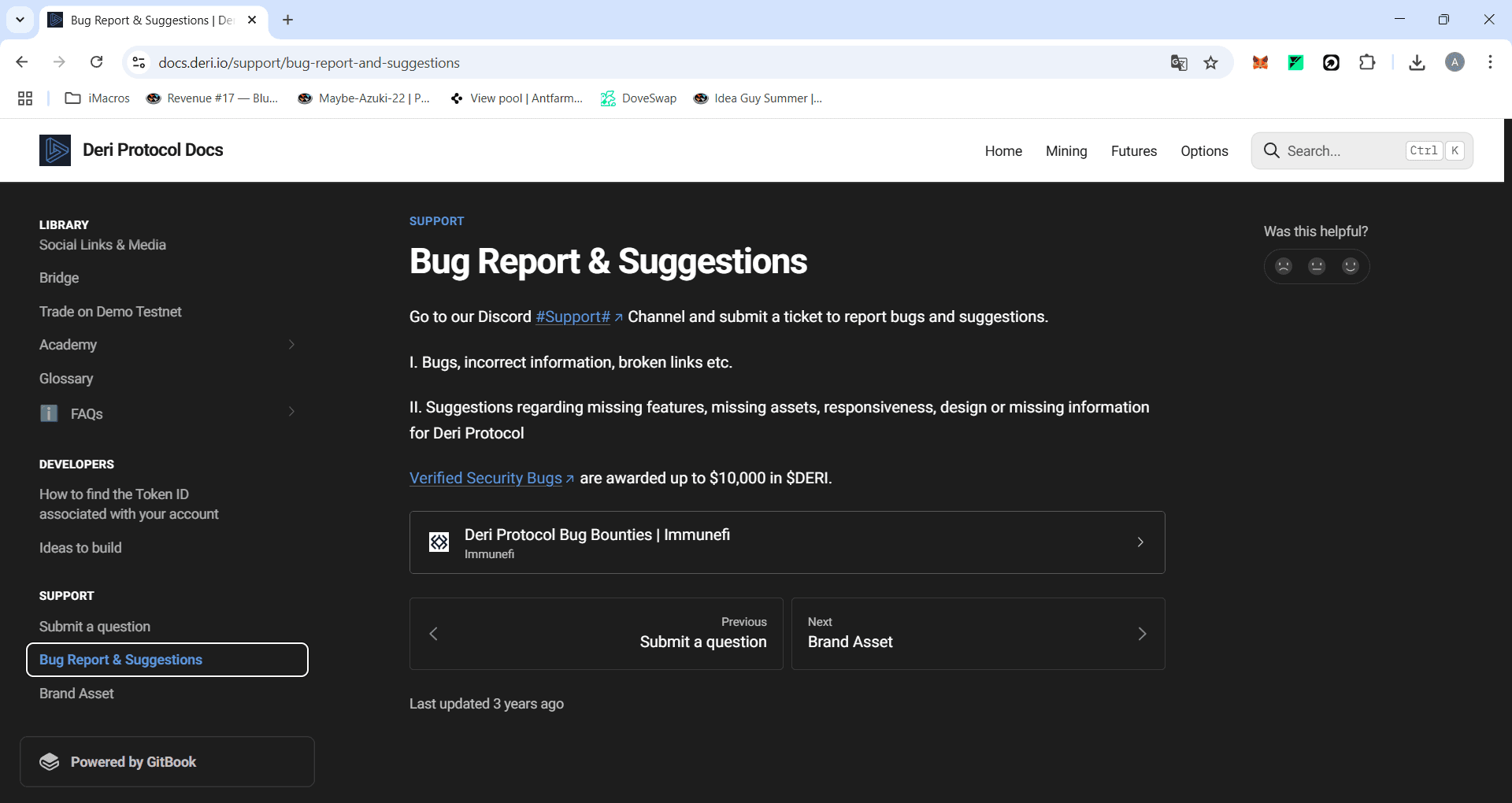Open Brand Asset in the sidebar

(x=76, y=694)
